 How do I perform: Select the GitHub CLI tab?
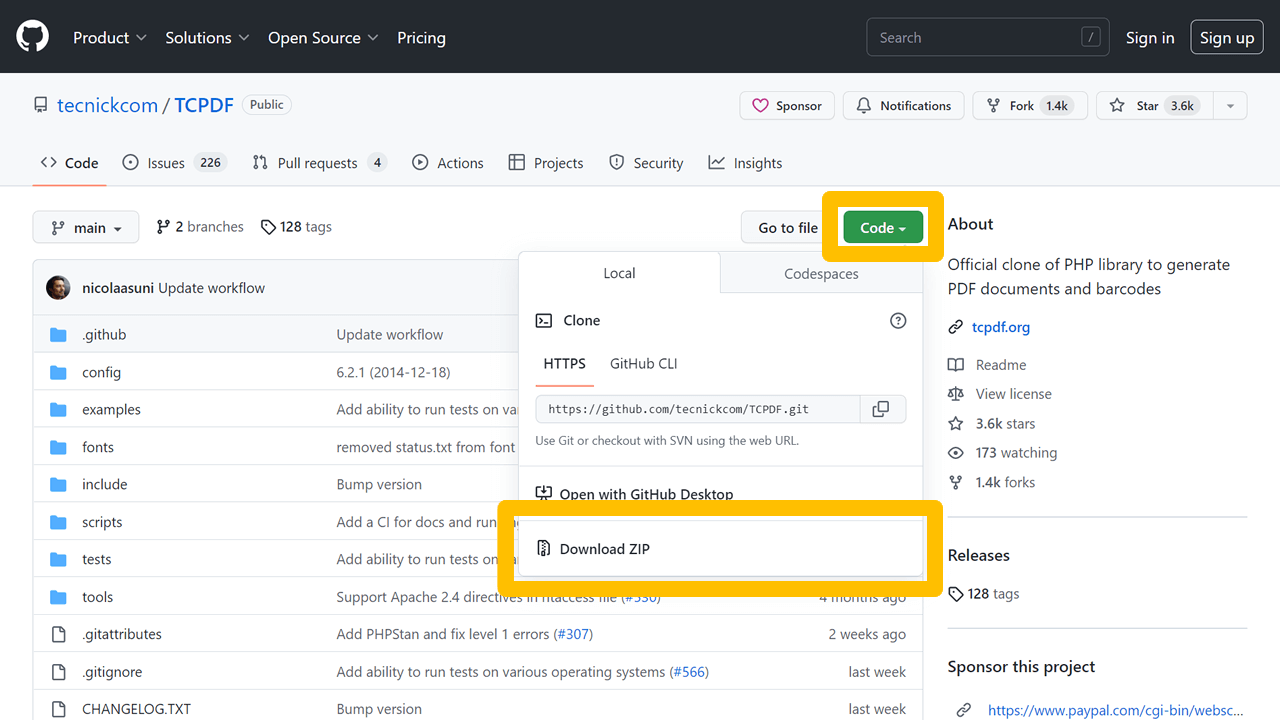coord(643,364)
